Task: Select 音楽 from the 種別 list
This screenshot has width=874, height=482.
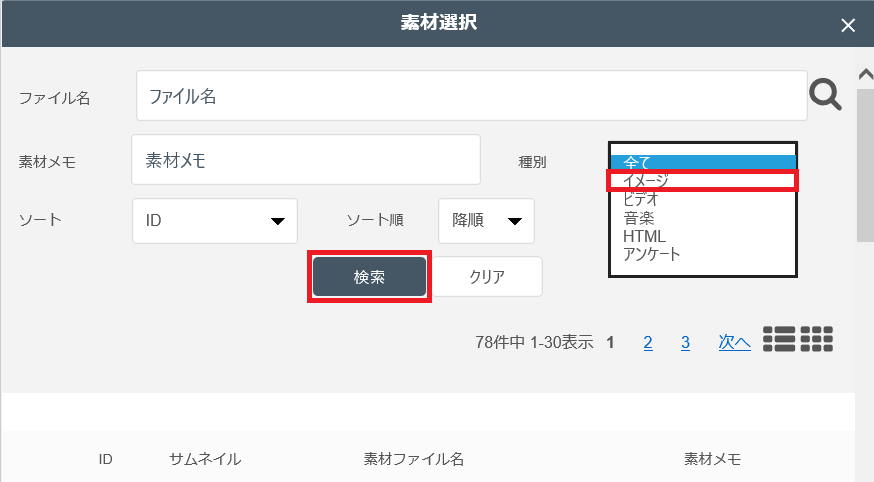Action: [x=702, y=218]
